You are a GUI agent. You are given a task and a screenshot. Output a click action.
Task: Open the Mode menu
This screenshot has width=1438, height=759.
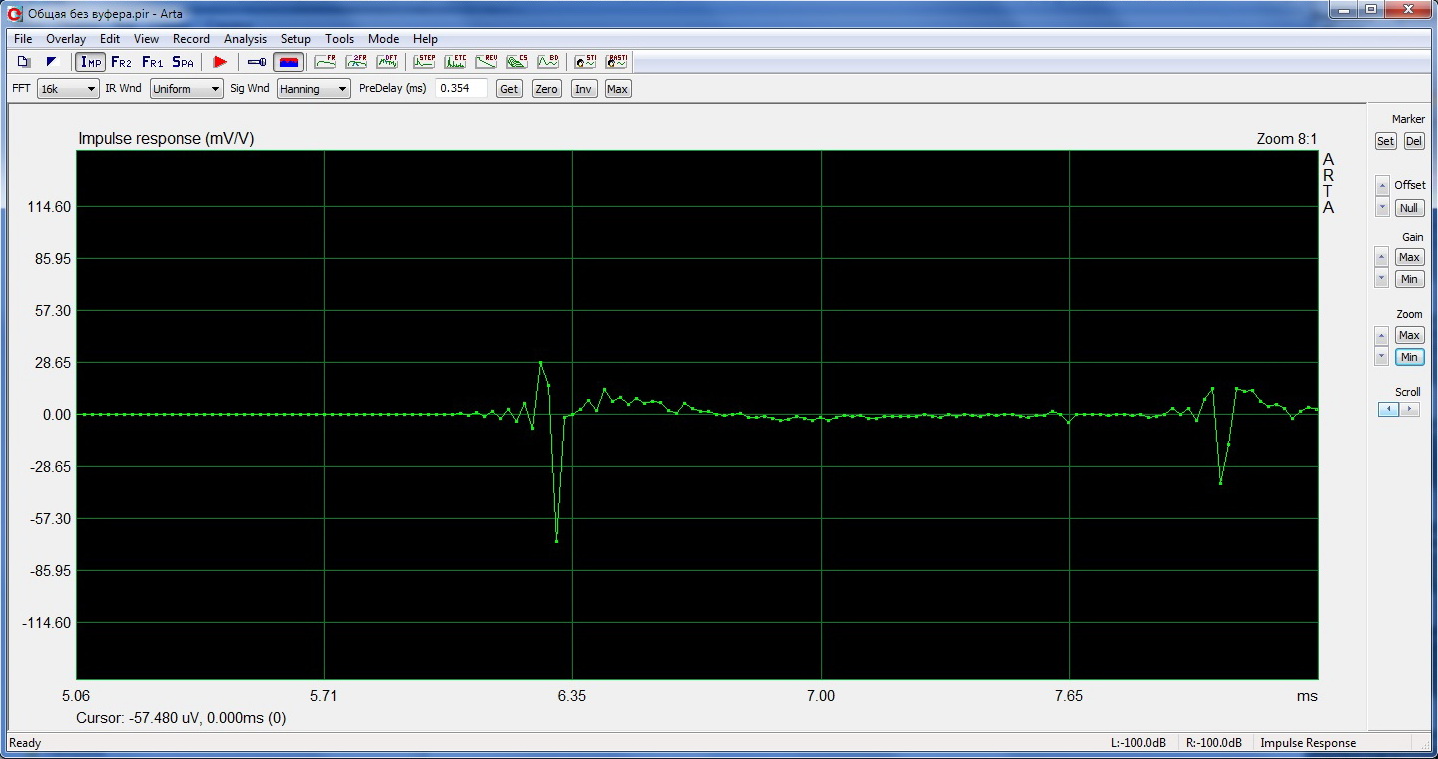click(383, 39)
